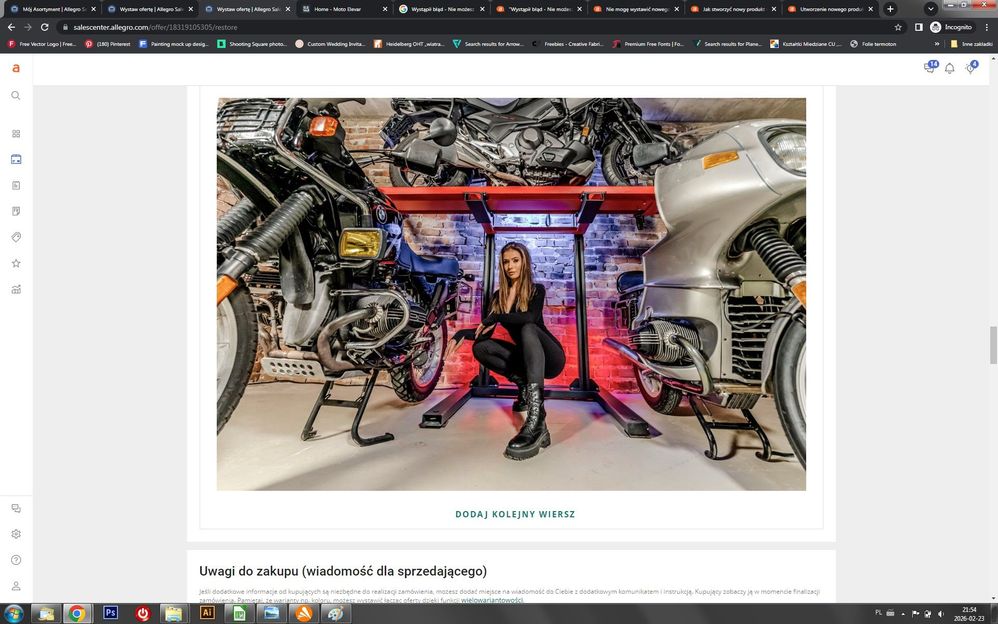Open the statistics chart icon in the sidebar
This screenshot has width=998, height=624.
click(16, 290)
